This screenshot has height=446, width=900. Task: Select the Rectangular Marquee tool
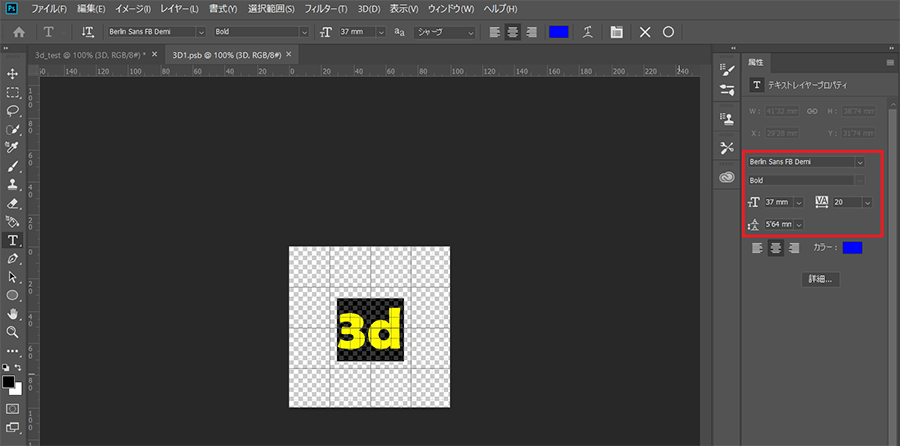[13, 92]
